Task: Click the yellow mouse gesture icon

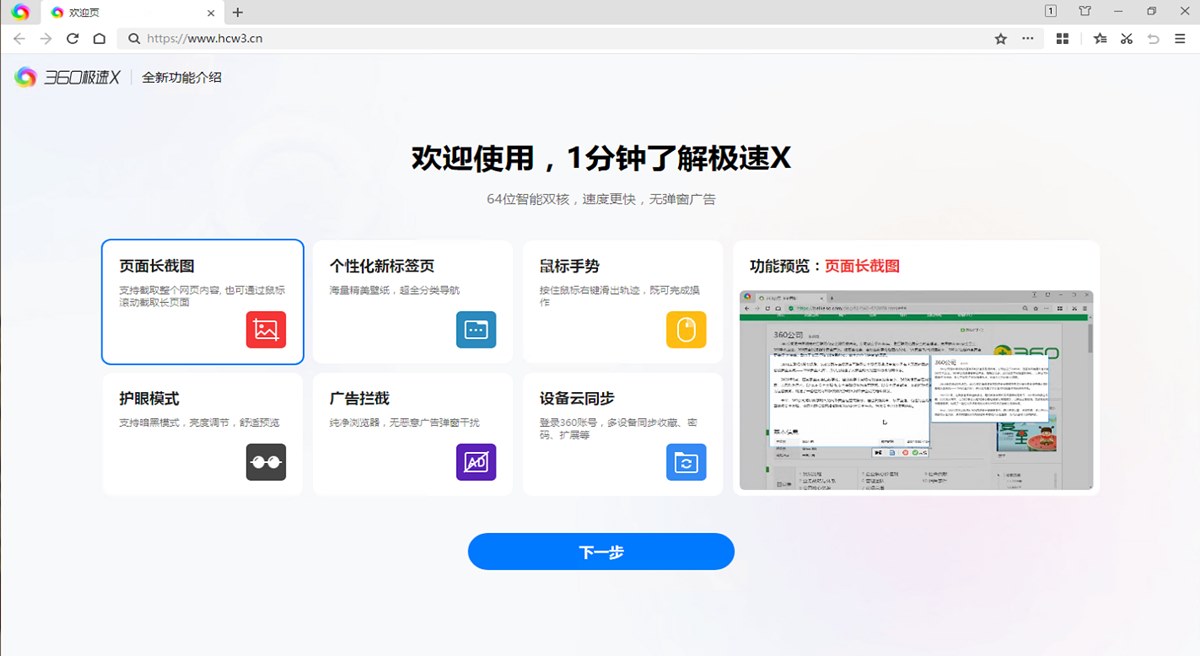Action: pyautogui.click(x=686, y=329)
